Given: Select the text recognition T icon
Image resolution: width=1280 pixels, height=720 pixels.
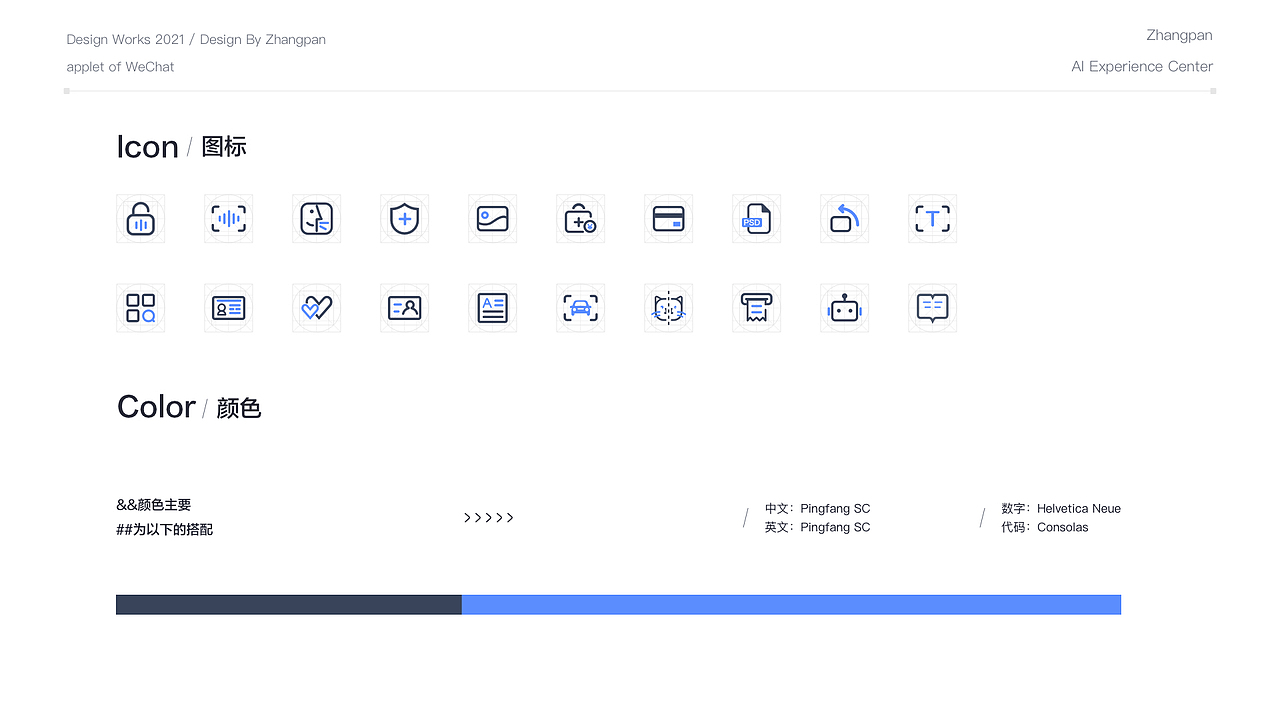Looking at the screenshot, I should (932, 218).
